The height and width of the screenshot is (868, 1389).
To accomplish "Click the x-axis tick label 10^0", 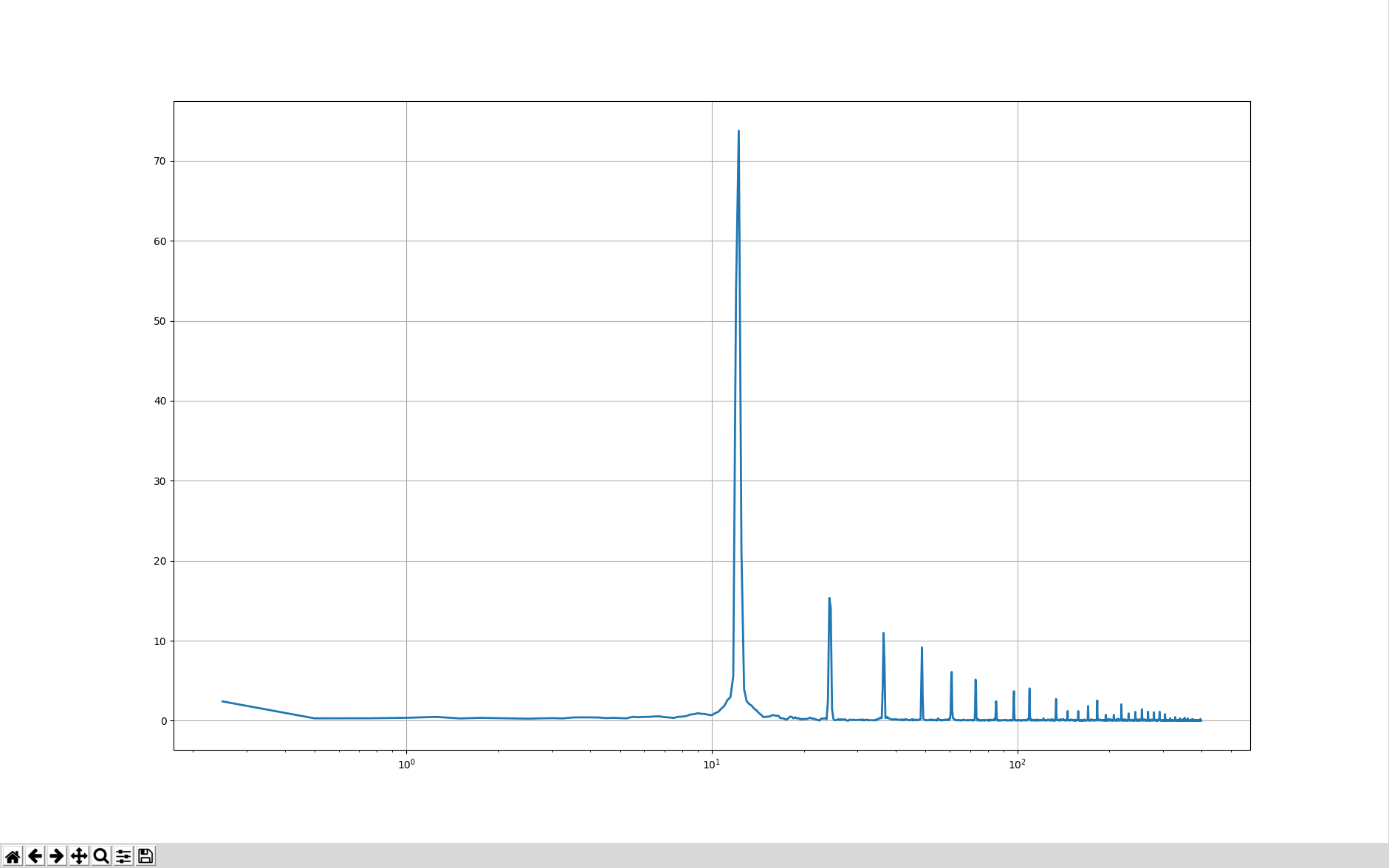I will click(x=406, y=764).
